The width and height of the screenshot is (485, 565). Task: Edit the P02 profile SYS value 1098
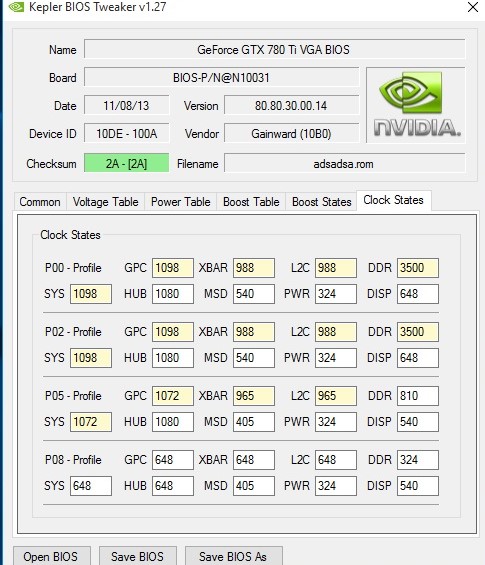click(x=91, y=358)
